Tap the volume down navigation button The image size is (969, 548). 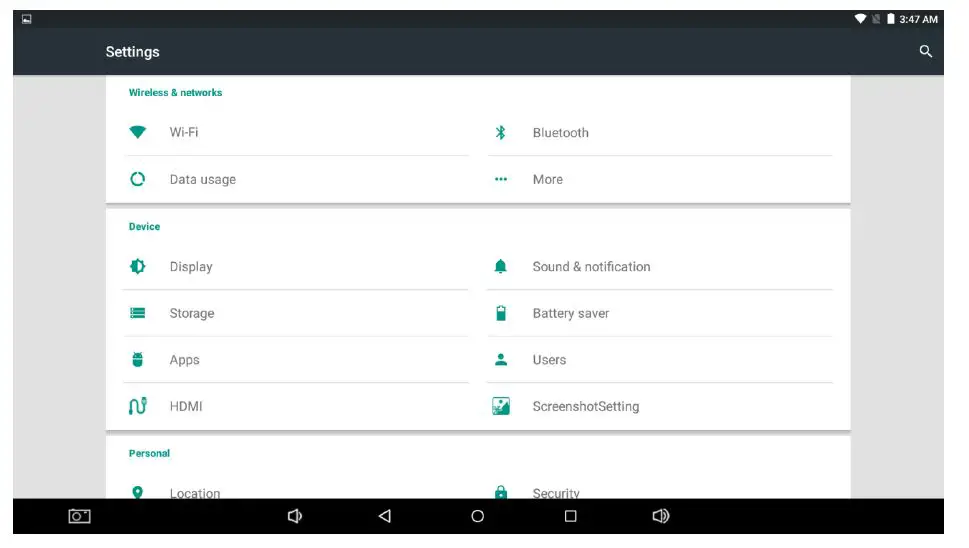click(295, 516)
